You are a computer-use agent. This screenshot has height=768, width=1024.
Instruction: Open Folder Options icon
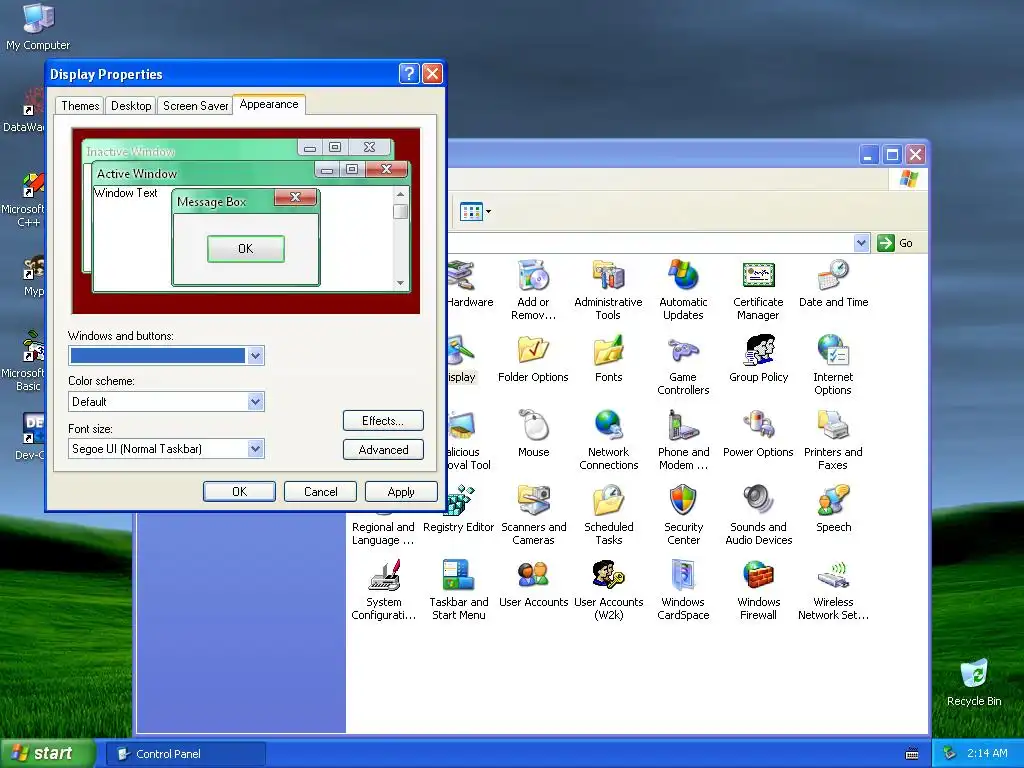tap(533, 359)
